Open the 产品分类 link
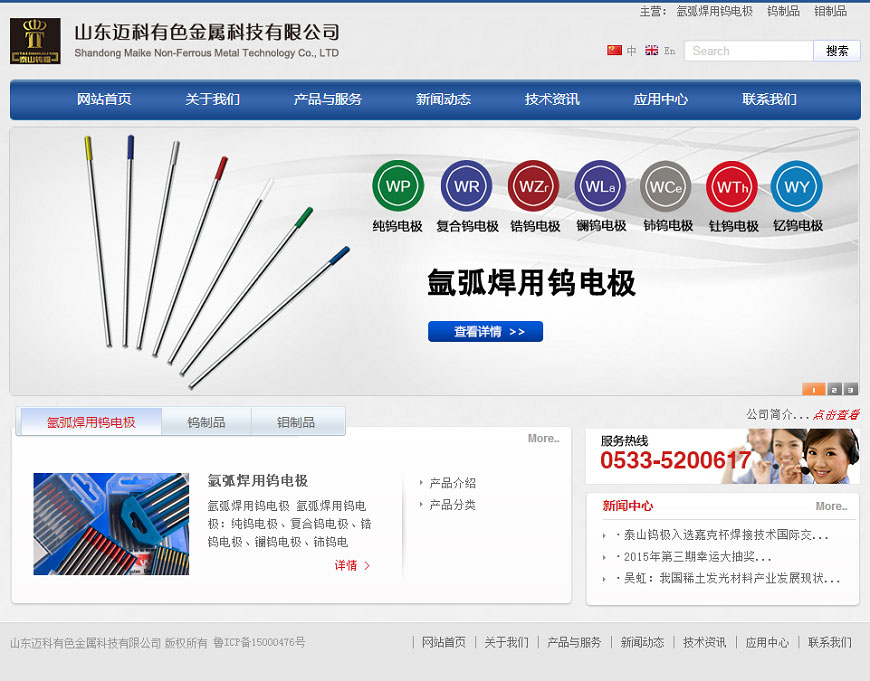The image size is (870, 681). coord(452,505)
